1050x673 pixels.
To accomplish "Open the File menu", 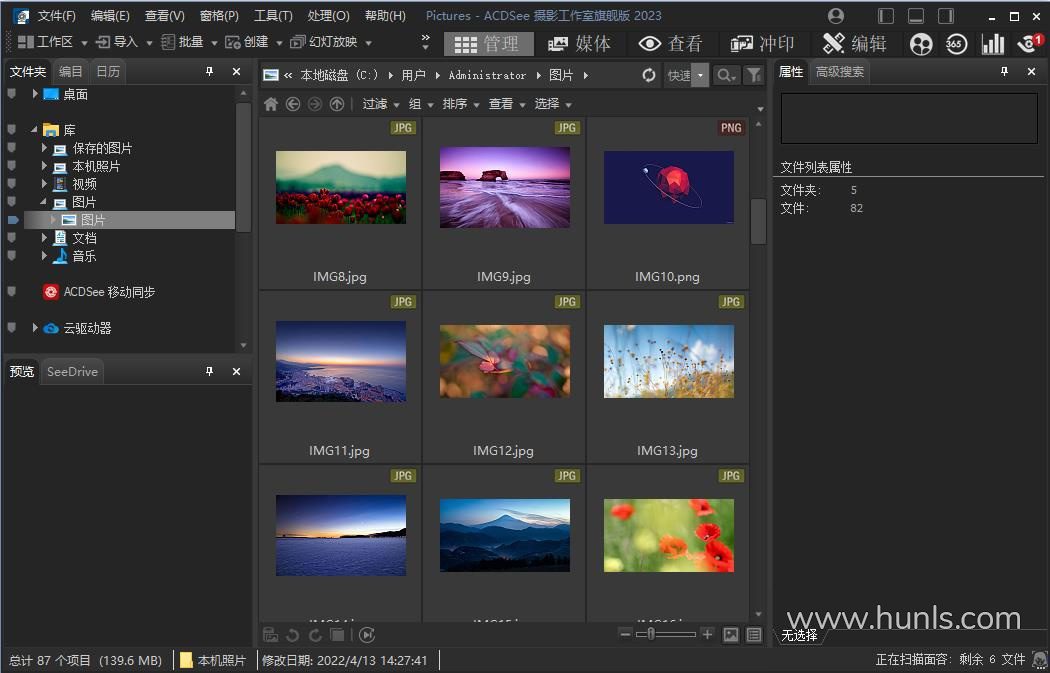I will [56, 16].
